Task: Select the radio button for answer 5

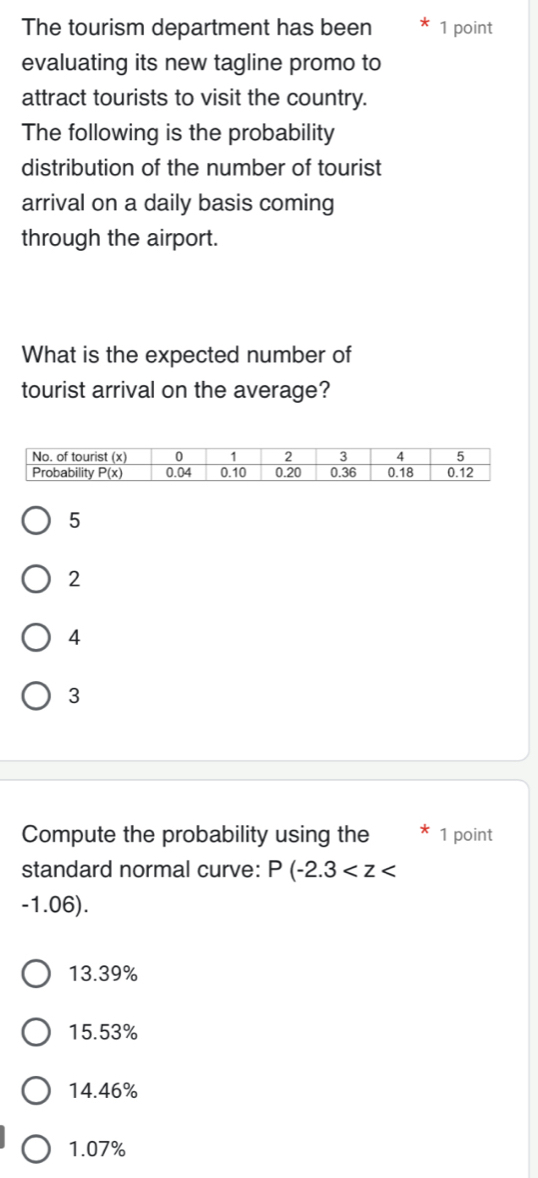Action: [38, 520]
